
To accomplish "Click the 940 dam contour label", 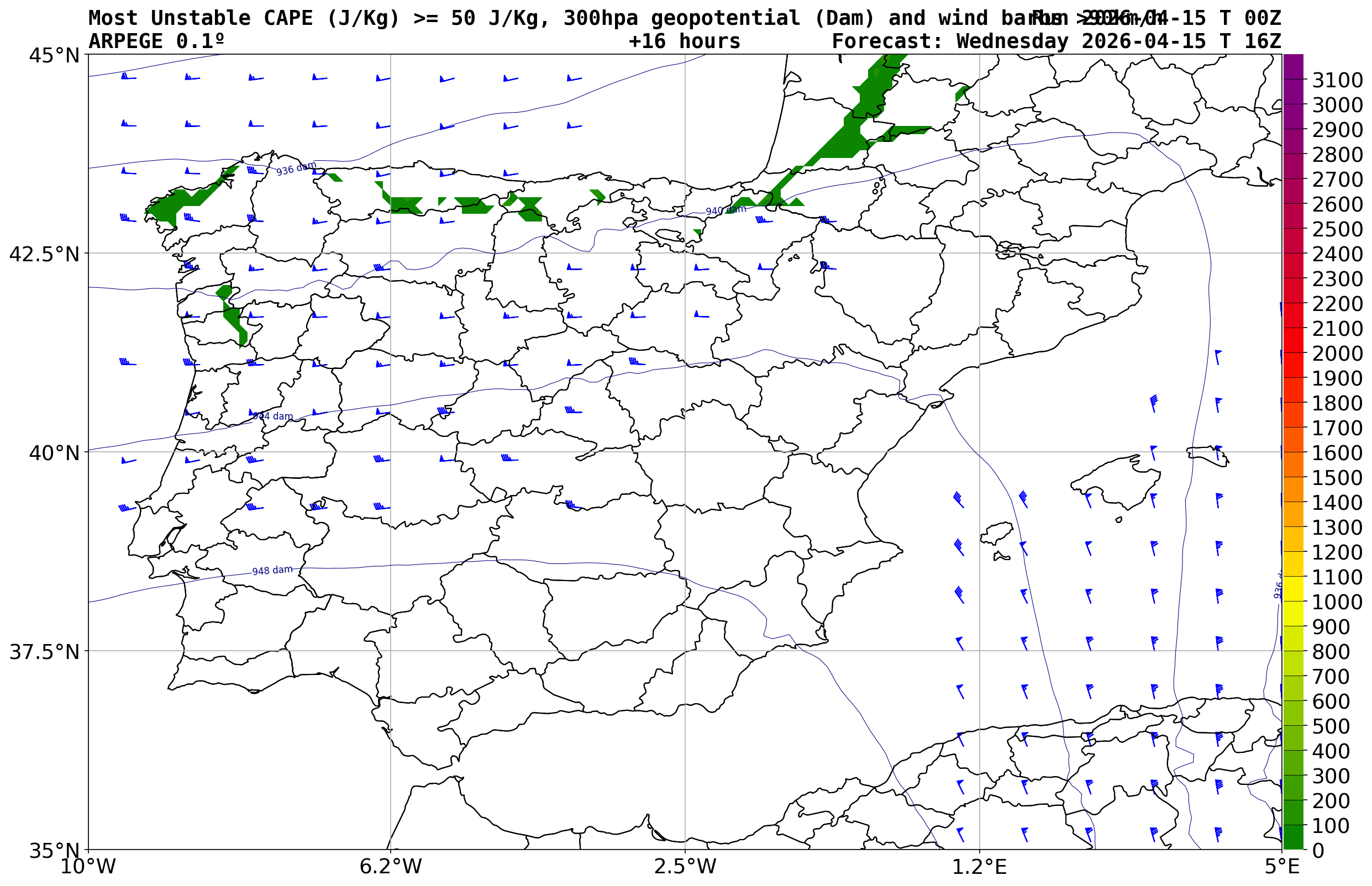I will pos(725,210).
